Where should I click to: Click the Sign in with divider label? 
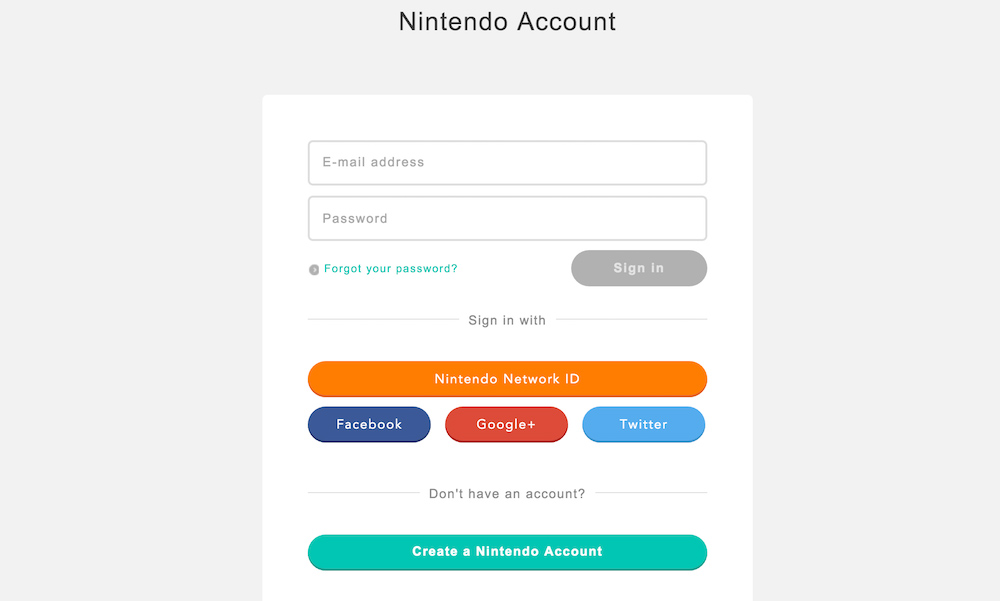coord(507,320)
